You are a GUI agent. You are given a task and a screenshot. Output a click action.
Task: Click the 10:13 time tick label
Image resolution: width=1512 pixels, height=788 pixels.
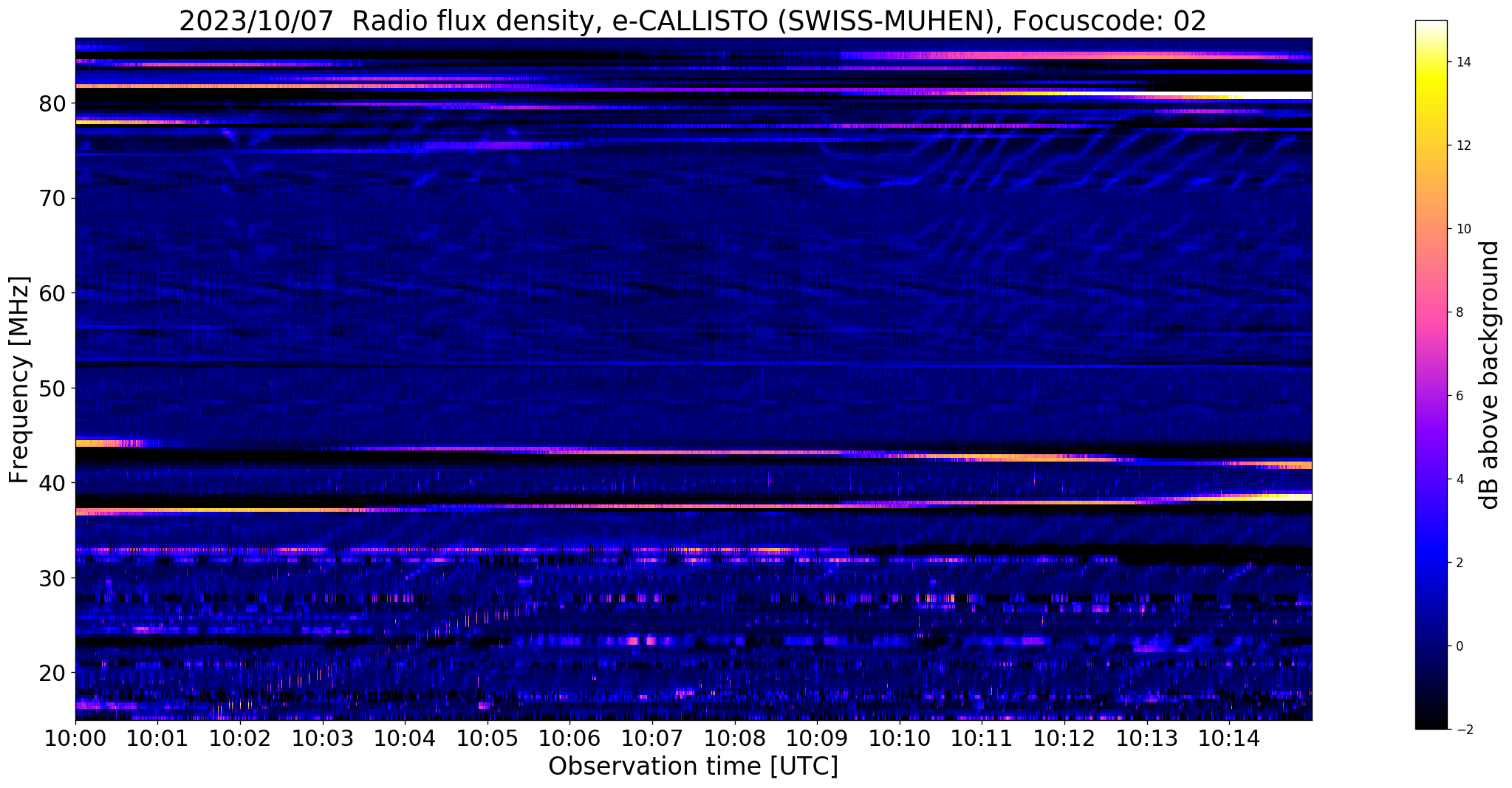(1146, 738)
